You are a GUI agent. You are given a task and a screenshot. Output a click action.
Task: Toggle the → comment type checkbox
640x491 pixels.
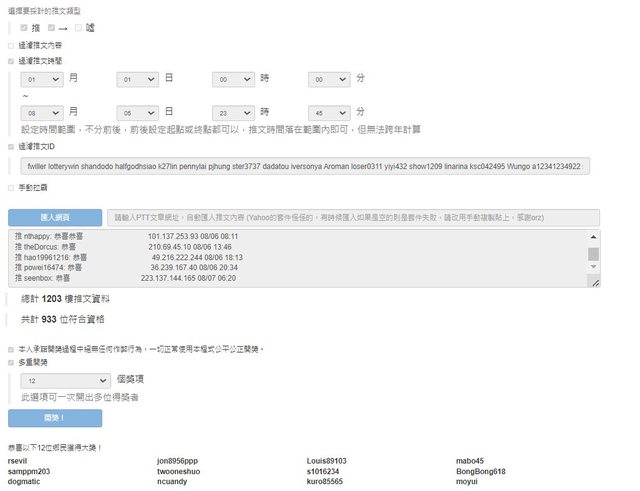[52, 27]
